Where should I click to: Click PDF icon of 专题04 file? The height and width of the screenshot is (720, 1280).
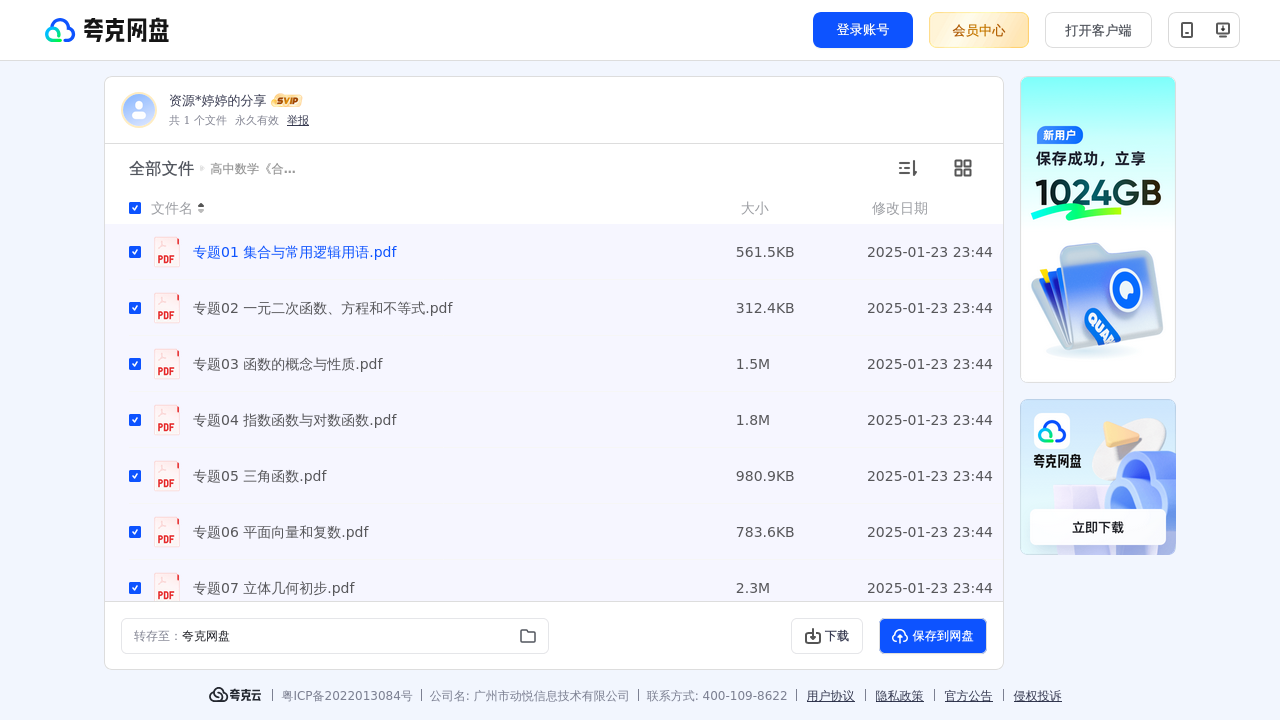167,420
